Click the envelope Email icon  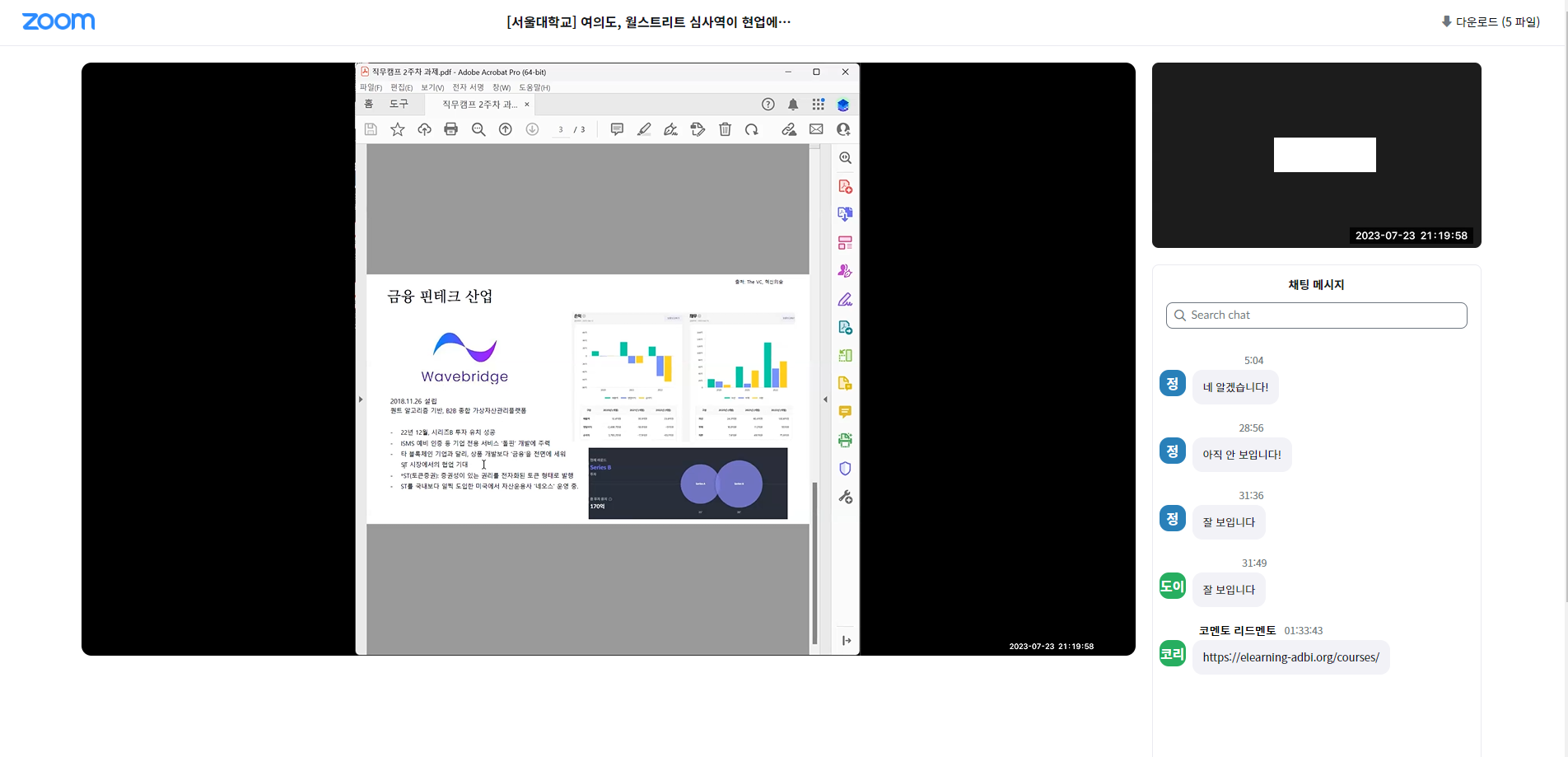[816, 129]
